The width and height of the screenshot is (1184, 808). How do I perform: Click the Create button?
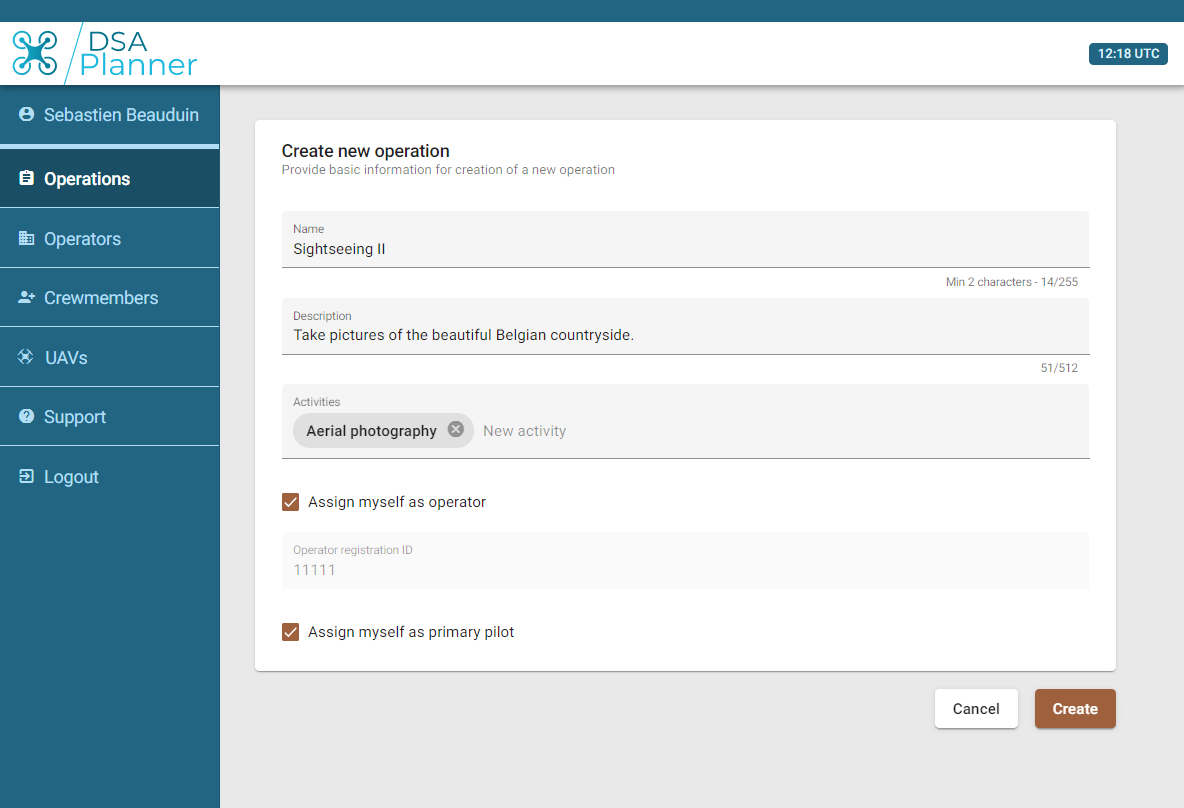[x=1075, y=708]
